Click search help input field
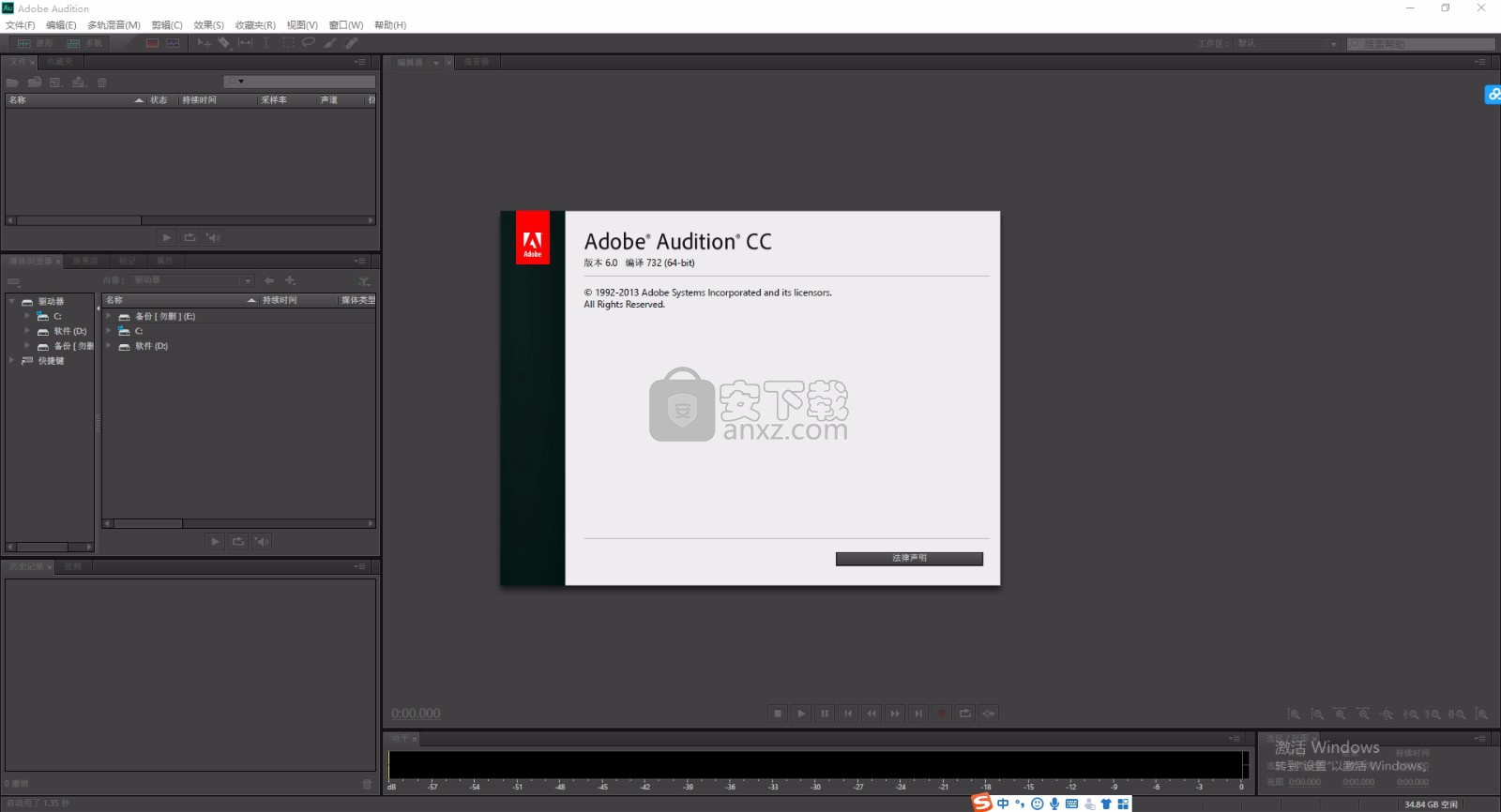The height and width of the screenshot is (812, 1501). (x=1421, y=44)
